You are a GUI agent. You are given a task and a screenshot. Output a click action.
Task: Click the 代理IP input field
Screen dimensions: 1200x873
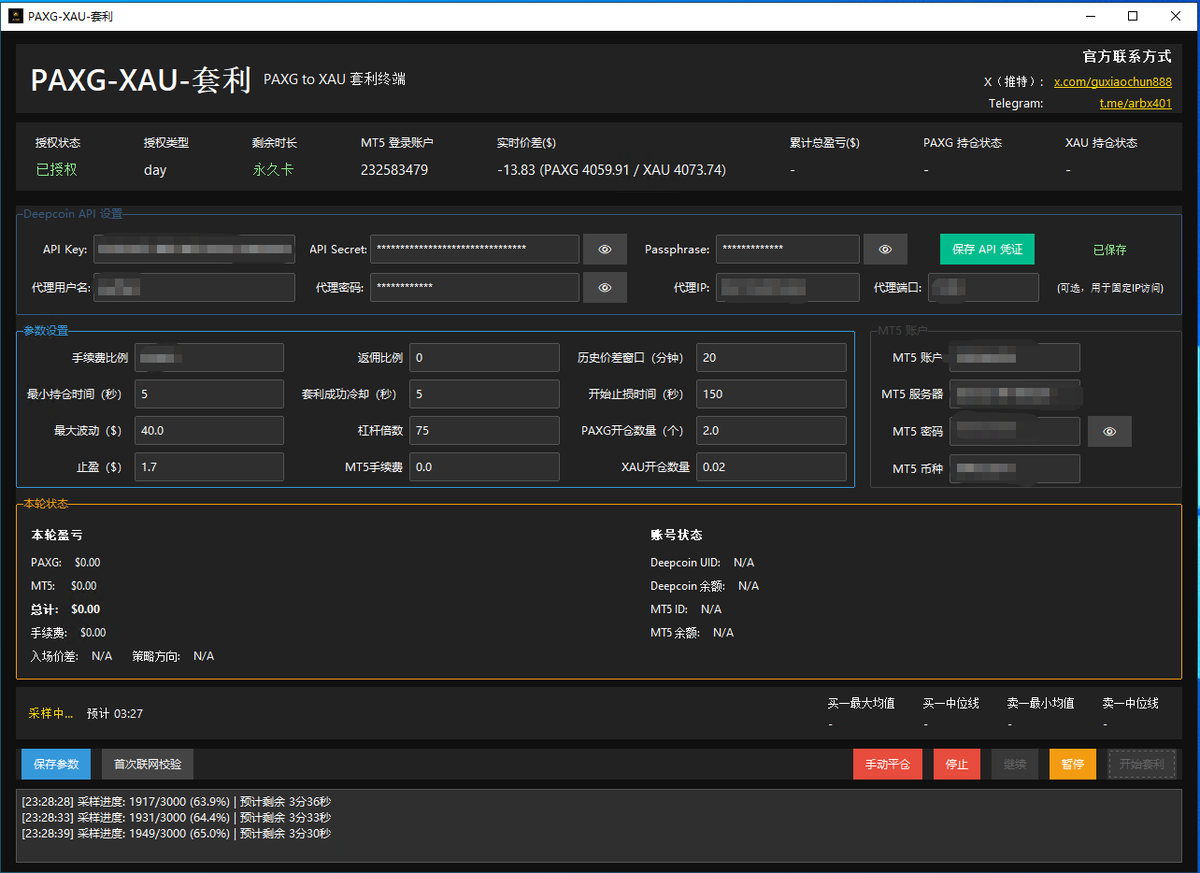(x=787, y=287)
